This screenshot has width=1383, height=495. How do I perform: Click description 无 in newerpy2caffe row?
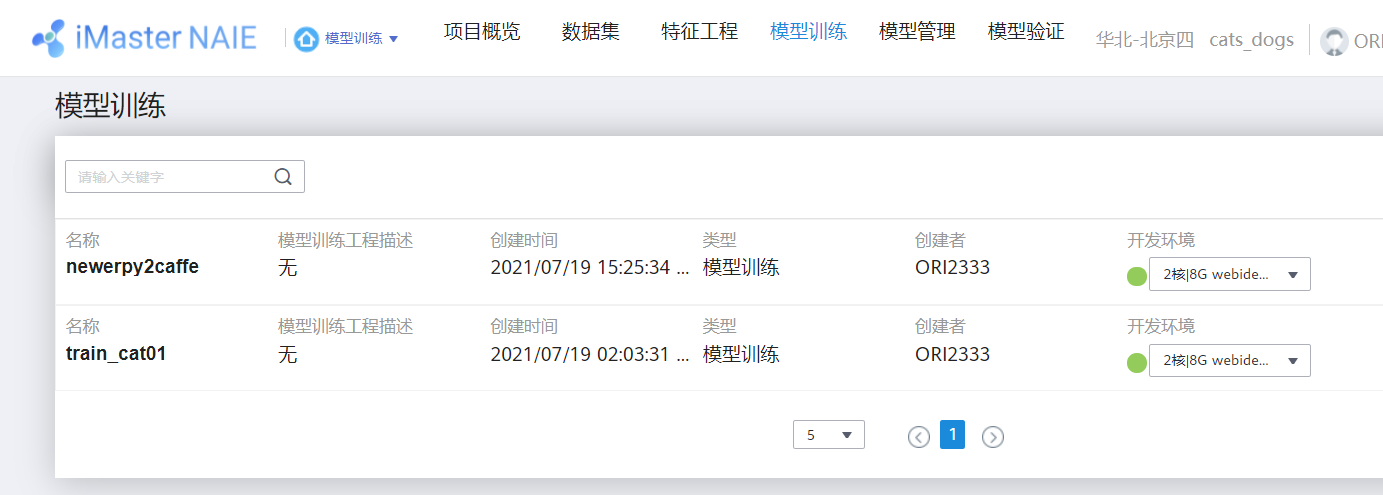click(x=288, y=267)
